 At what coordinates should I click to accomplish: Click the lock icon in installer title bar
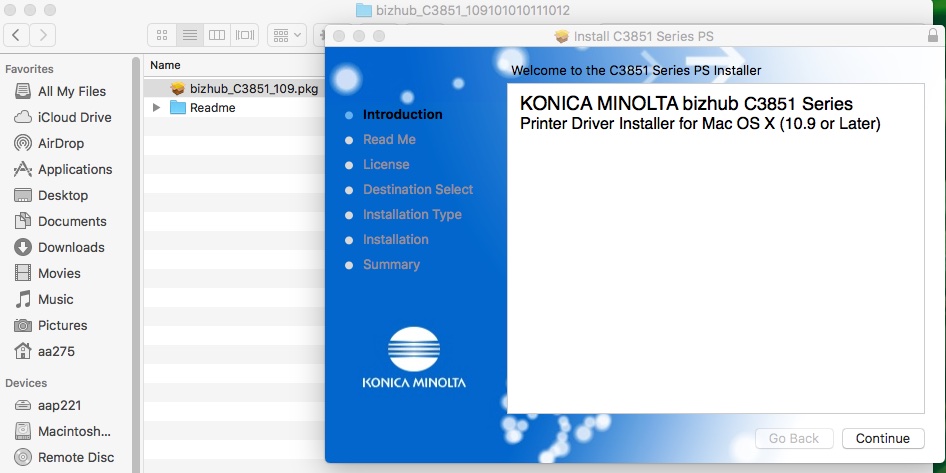[x=933, y=36]
